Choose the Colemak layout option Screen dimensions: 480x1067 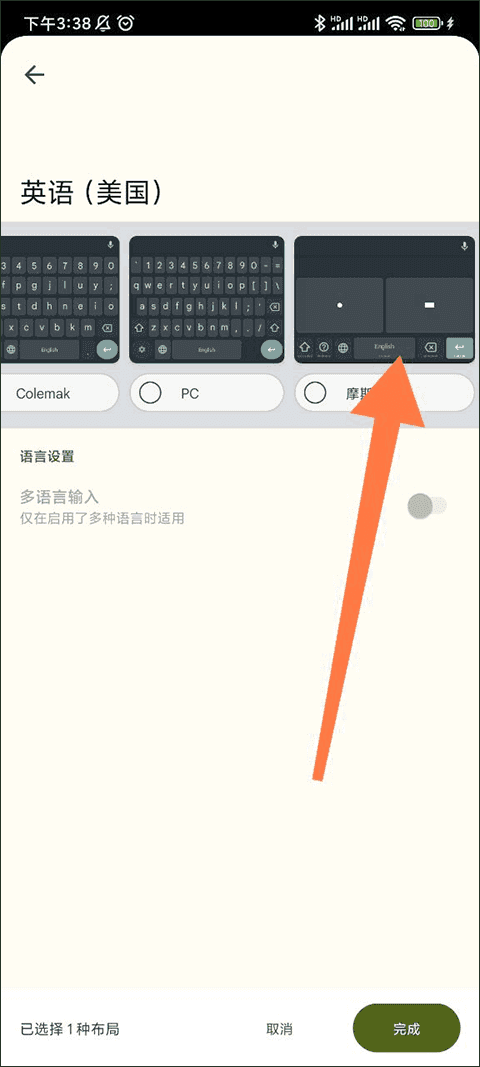(x=59, y=393)
